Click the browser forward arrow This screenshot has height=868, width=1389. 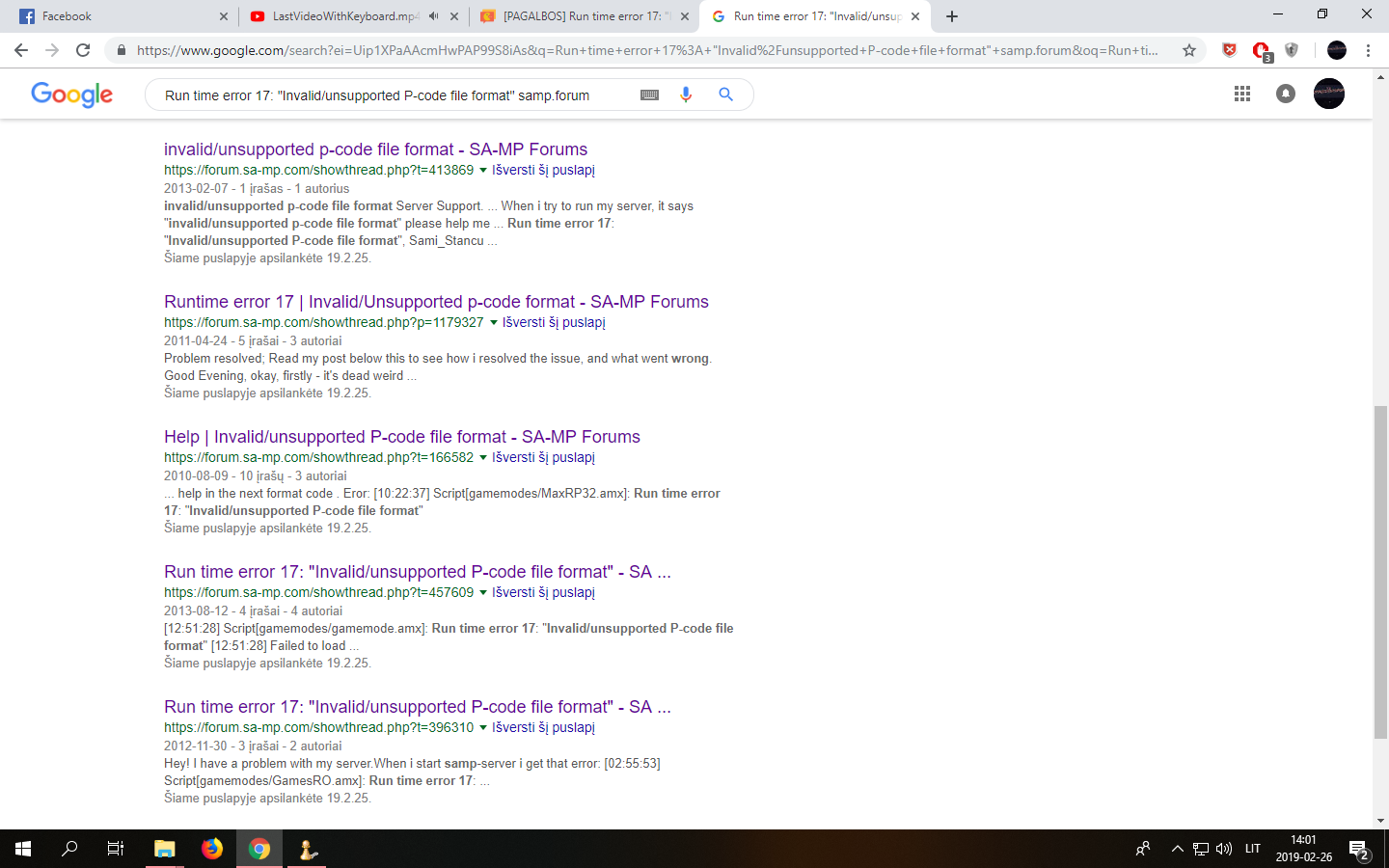tap(52, 50)
